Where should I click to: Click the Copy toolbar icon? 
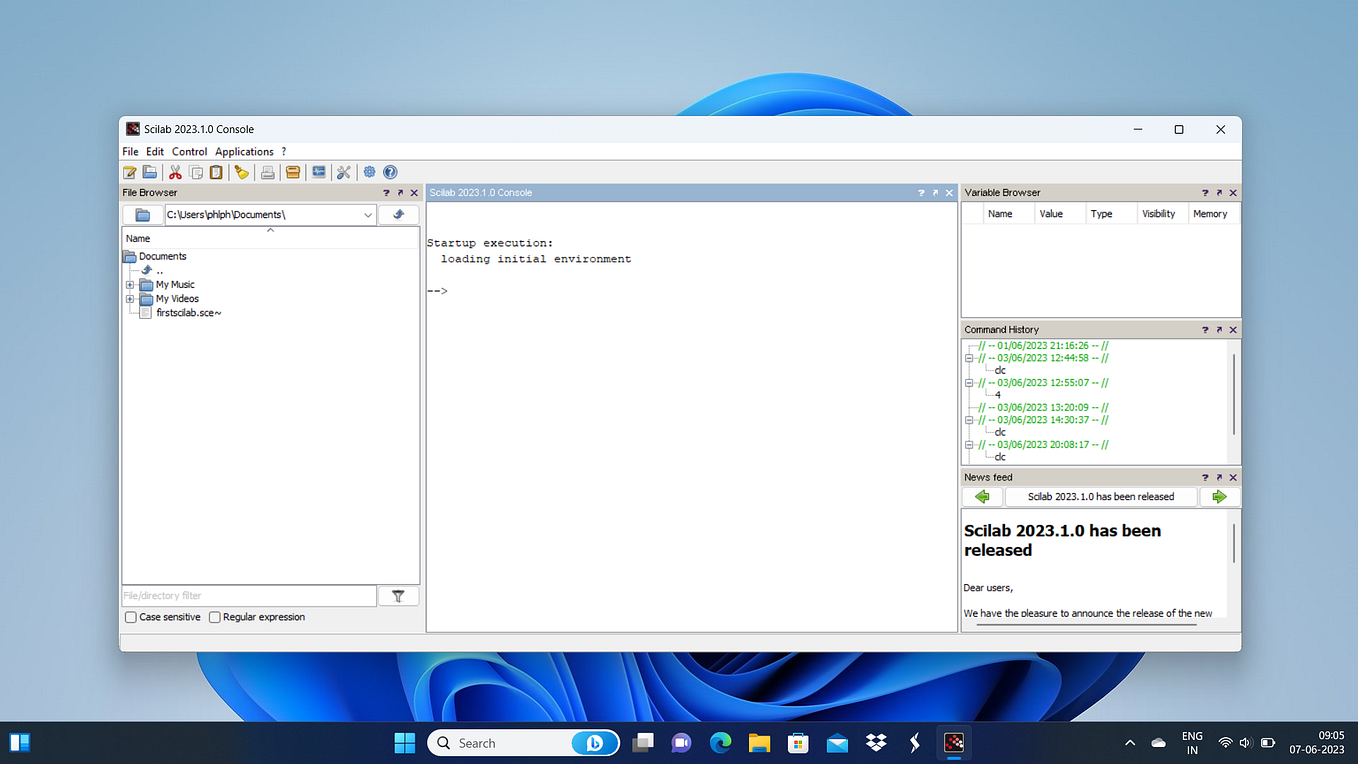[x=196, y=172]
